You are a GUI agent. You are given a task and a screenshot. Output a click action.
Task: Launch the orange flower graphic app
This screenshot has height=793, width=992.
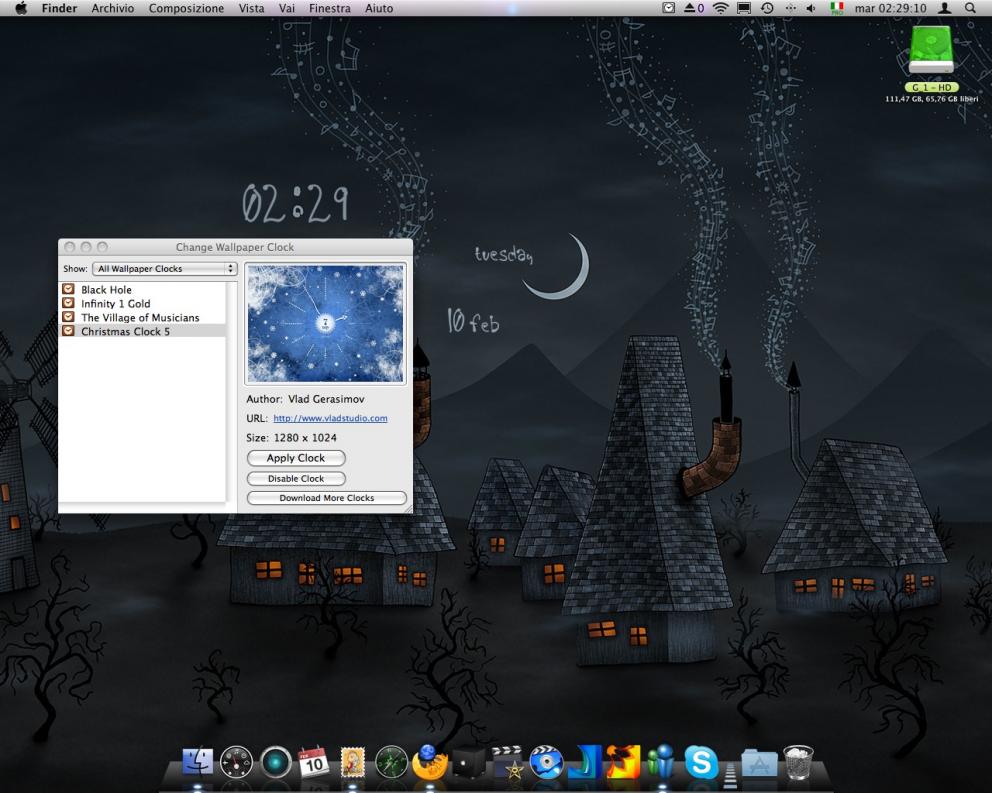click(623, 762)
